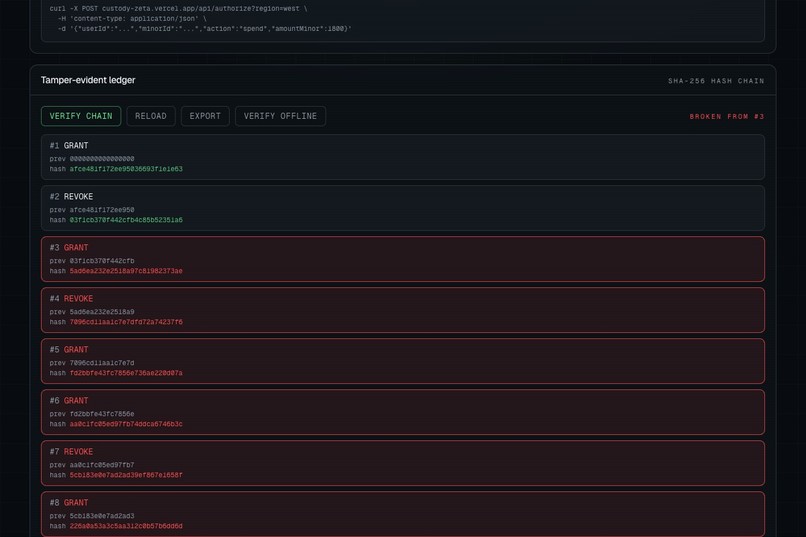
Task: Select ledger entry '#1 GRANT' title
Action: [69, 145]
